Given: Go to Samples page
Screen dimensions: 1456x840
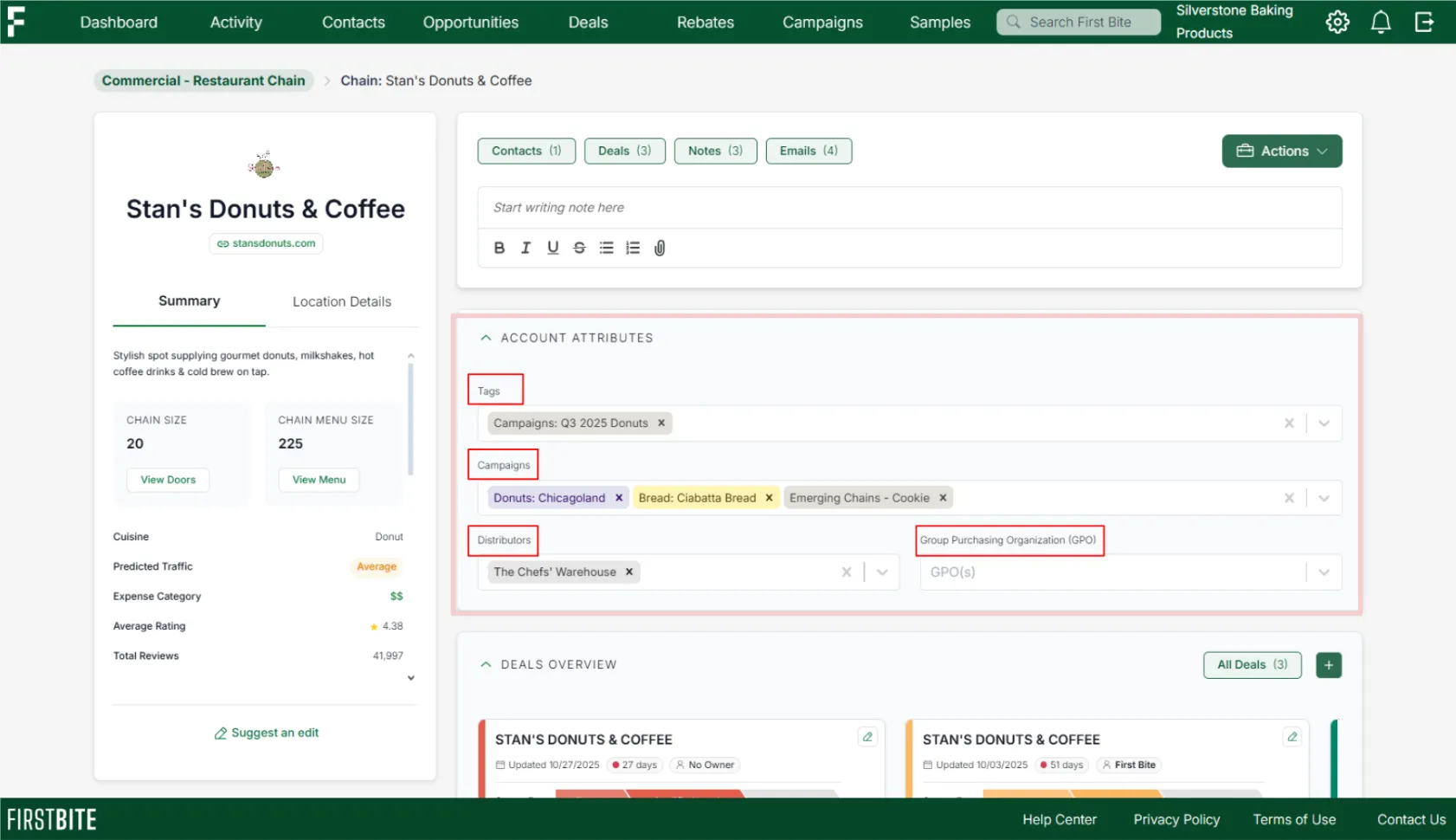Looking at the screenshot, I should point(940,23).
